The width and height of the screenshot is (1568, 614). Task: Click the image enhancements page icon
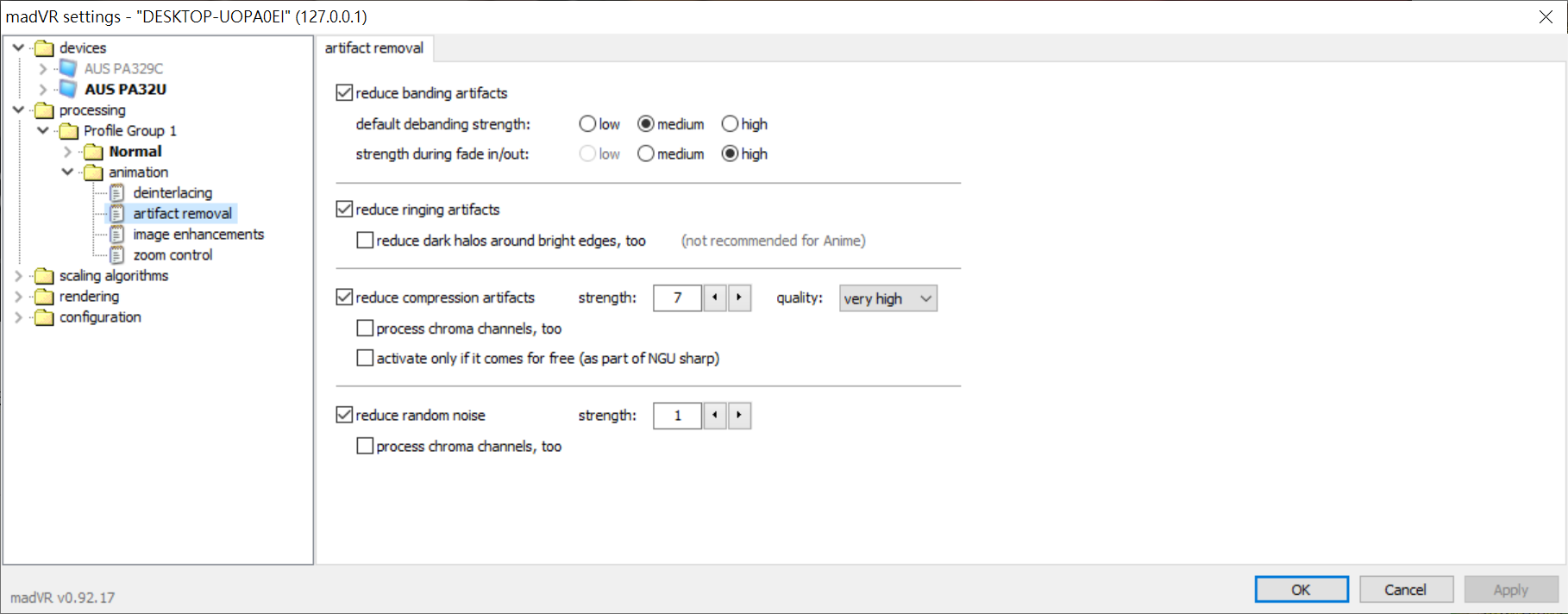[117, 235]
